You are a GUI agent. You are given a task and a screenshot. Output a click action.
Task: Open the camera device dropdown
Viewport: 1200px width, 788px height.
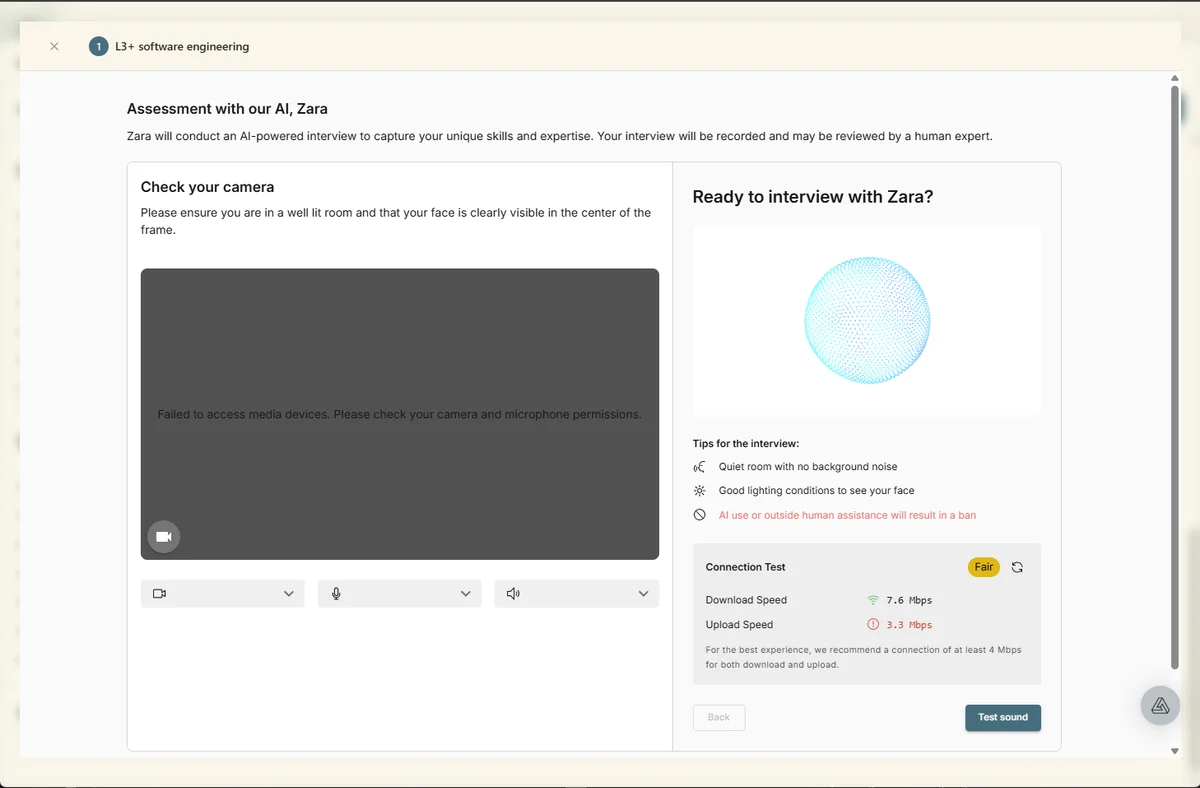(x=222, y=594)
